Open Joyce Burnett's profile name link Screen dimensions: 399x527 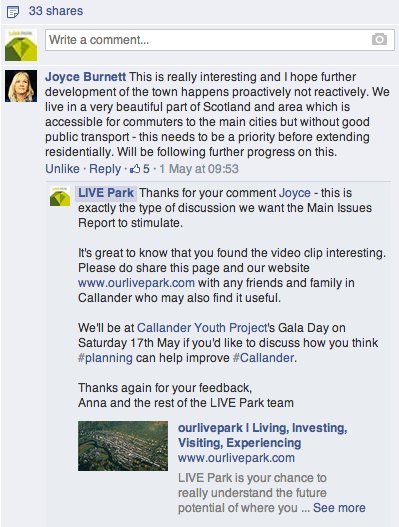(x=86, y=77)
